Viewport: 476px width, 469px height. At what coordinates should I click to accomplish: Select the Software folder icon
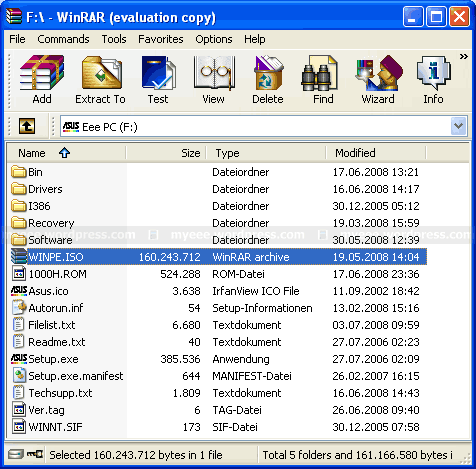(x=18, y=240)
